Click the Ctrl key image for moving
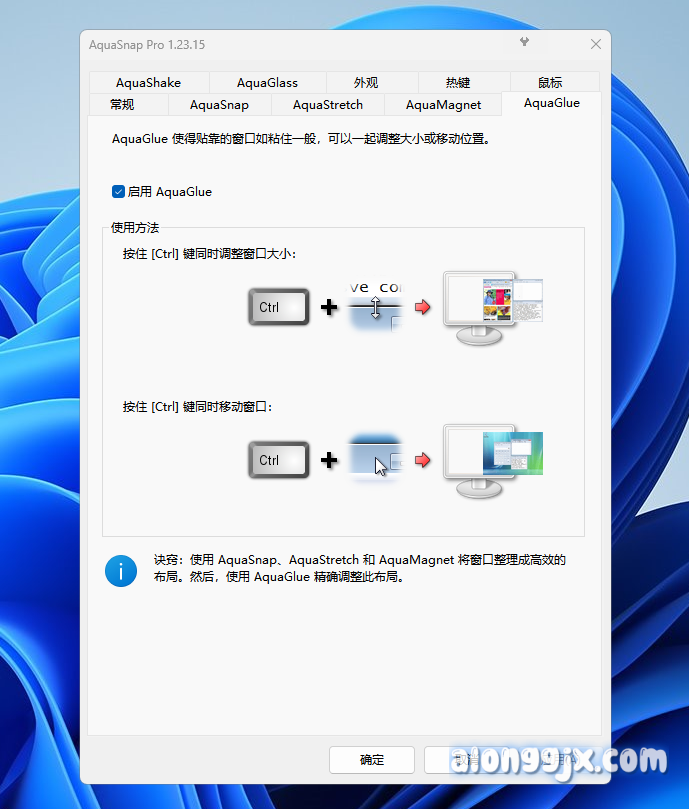Viewport: 689px width, 809px height. click(278, 460)
